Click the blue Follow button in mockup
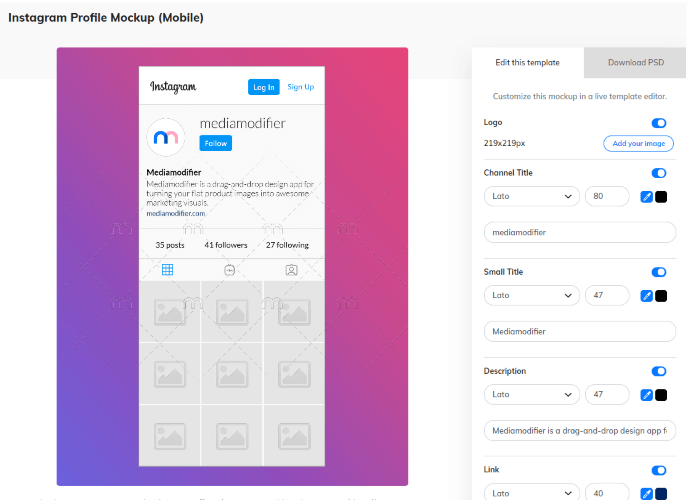 (x=215, y=143)
